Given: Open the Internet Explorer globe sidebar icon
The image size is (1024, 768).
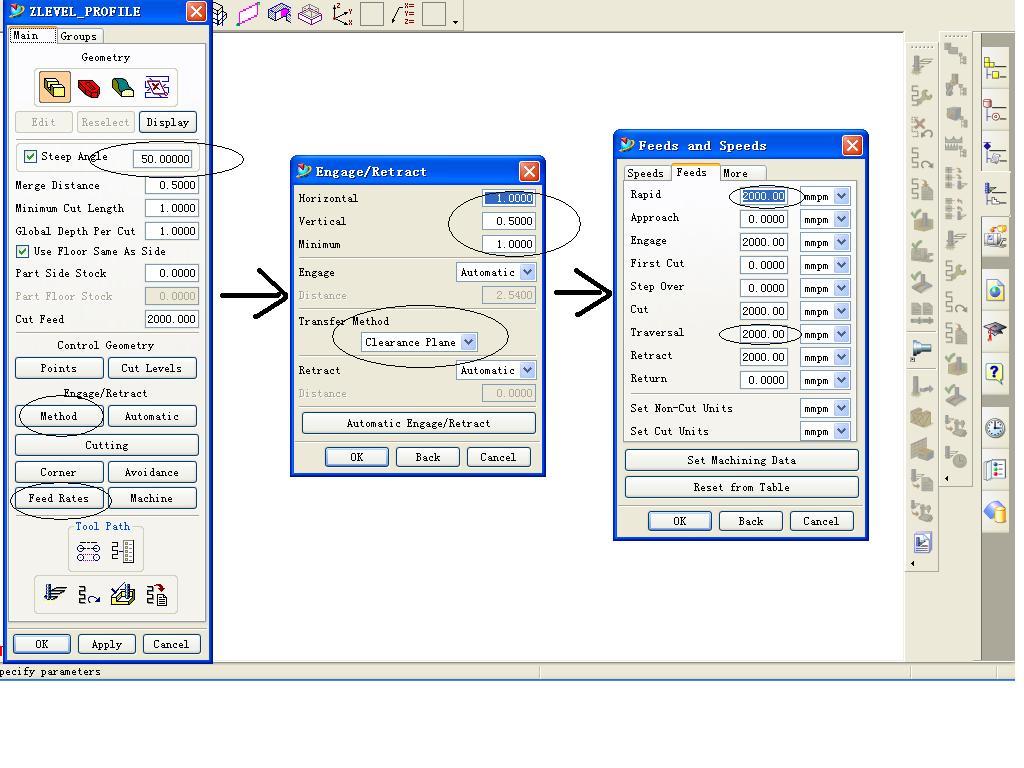Looking at the screenshot, I should [x=995, y=290].
